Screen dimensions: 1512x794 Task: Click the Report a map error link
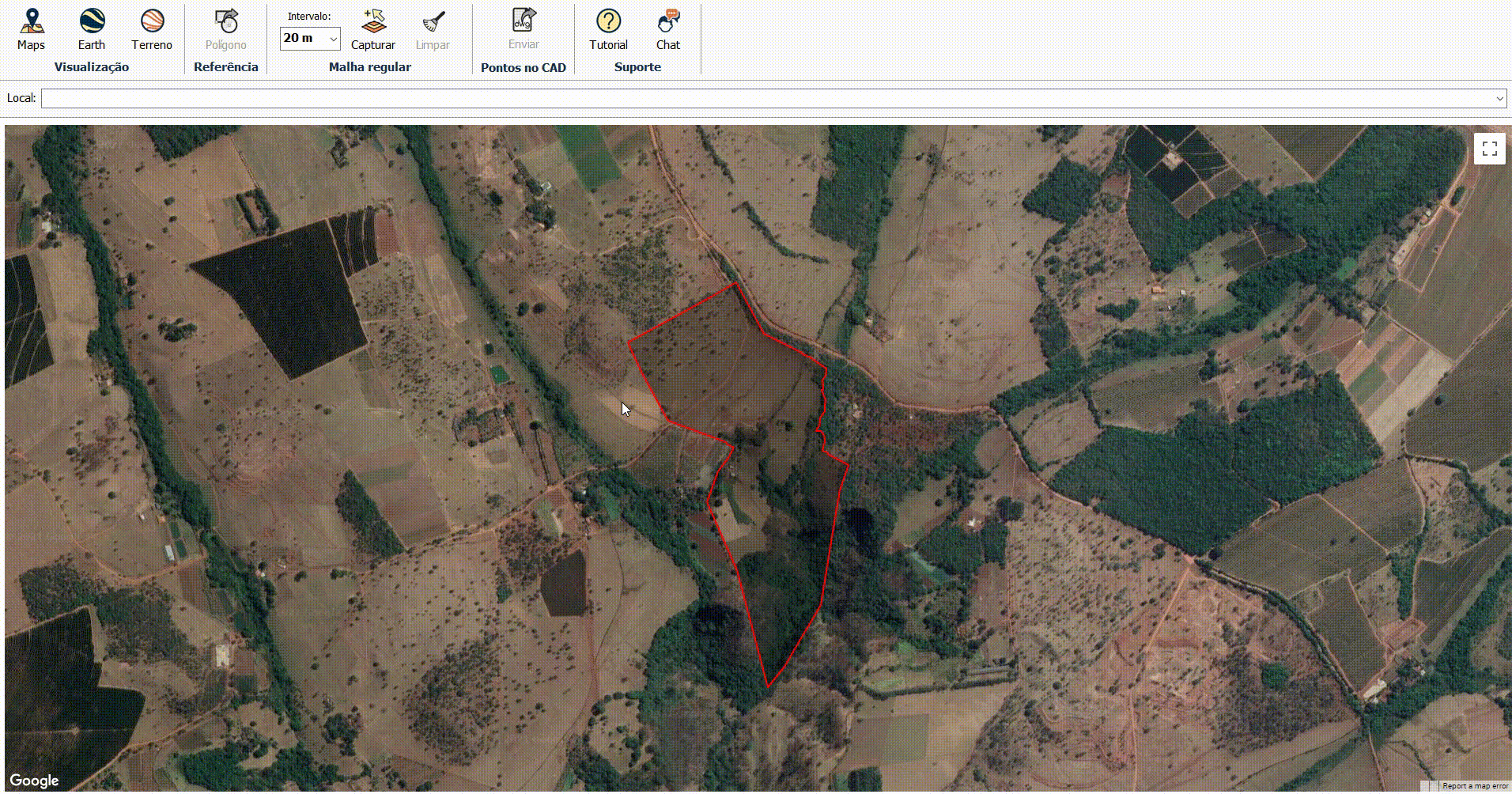(x=1475, y=786)
